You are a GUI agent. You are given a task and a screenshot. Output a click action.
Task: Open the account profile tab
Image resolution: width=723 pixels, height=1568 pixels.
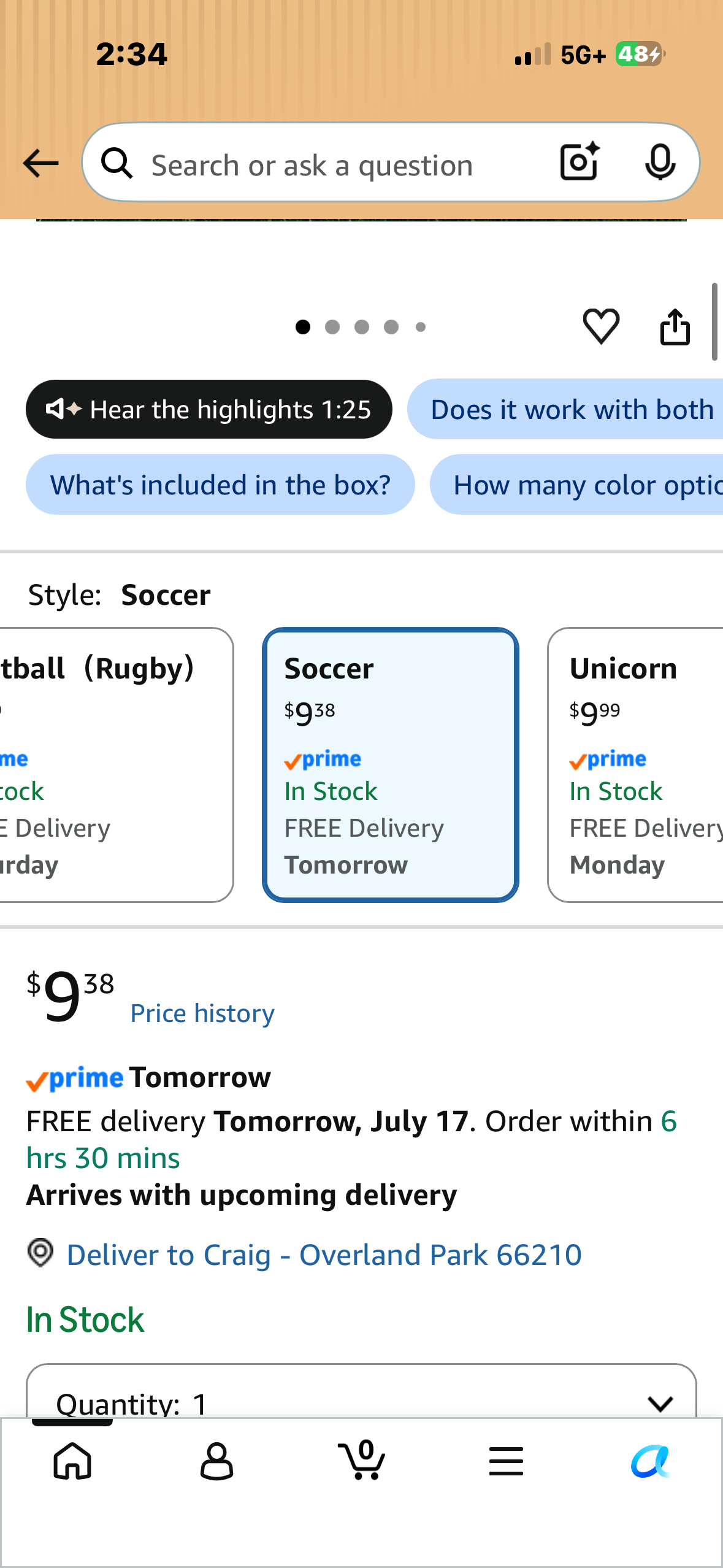pyautogui.click(x=217, y=1461)
